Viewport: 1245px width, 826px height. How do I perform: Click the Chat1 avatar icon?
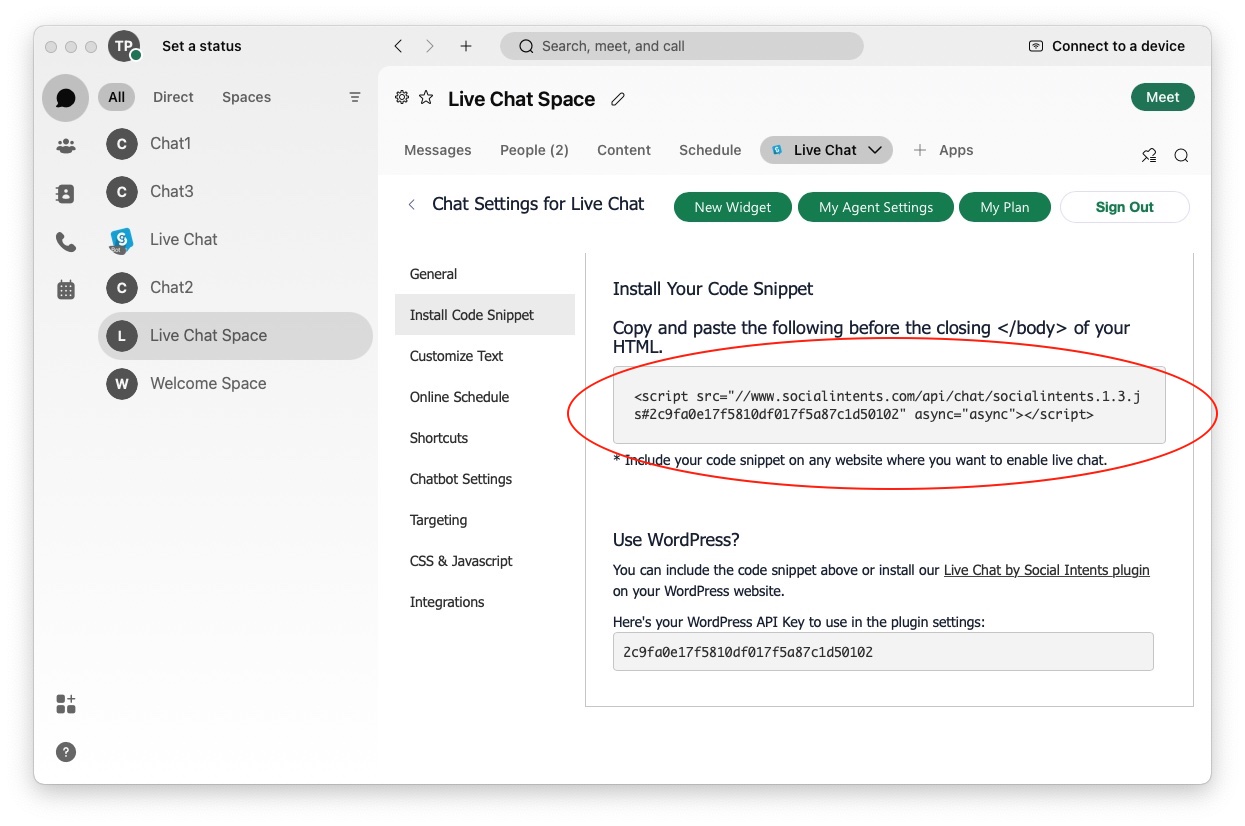121,144
